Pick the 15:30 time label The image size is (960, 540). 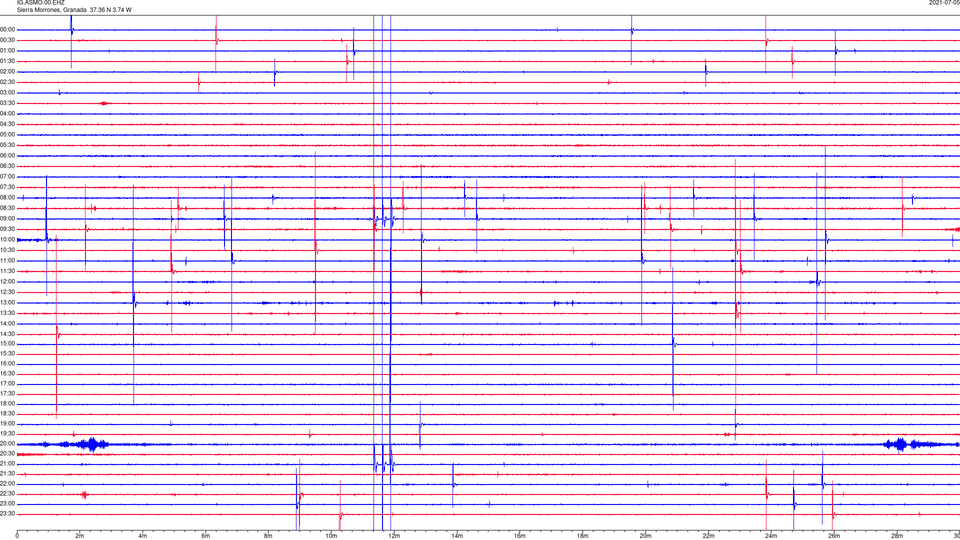click(8, 354)
